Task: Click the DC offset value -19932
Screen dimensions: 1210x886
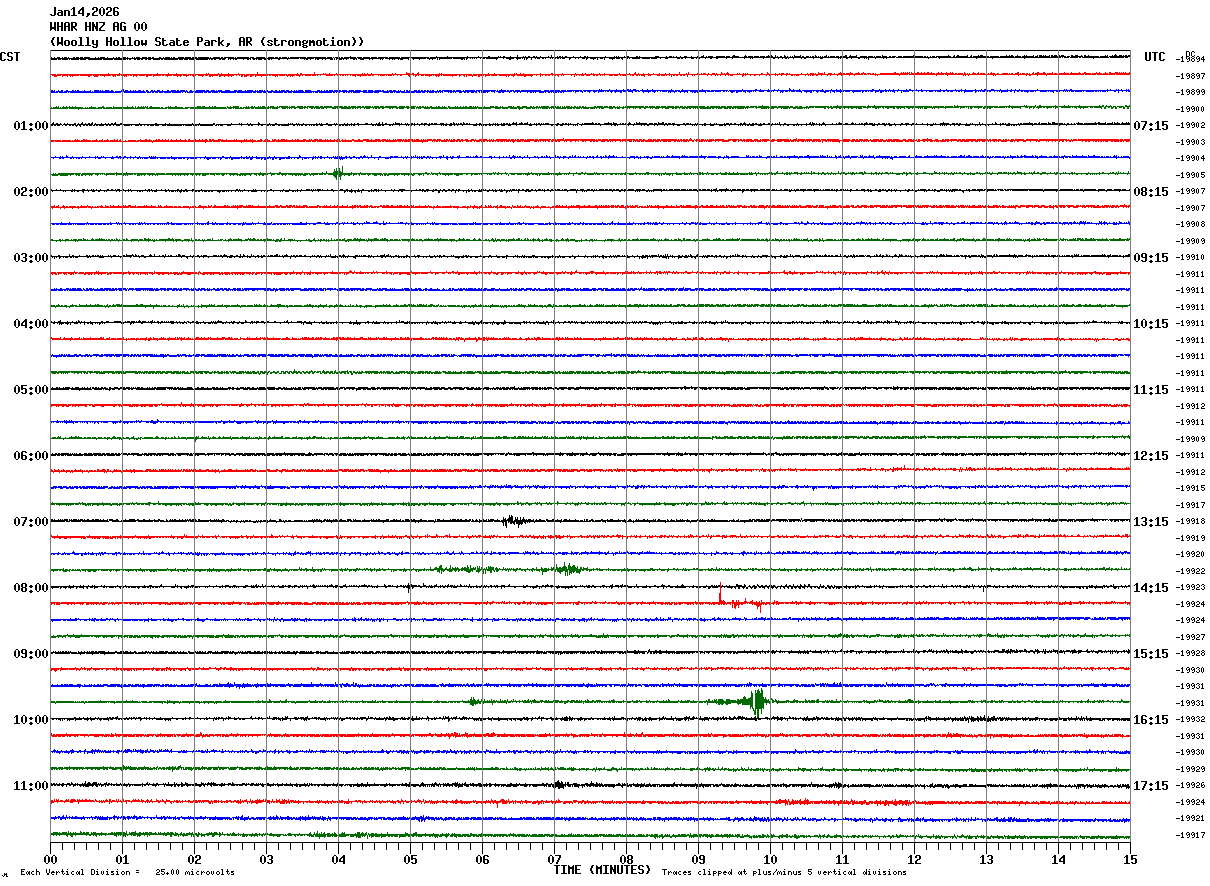Action: click(x=1190, y=719)
